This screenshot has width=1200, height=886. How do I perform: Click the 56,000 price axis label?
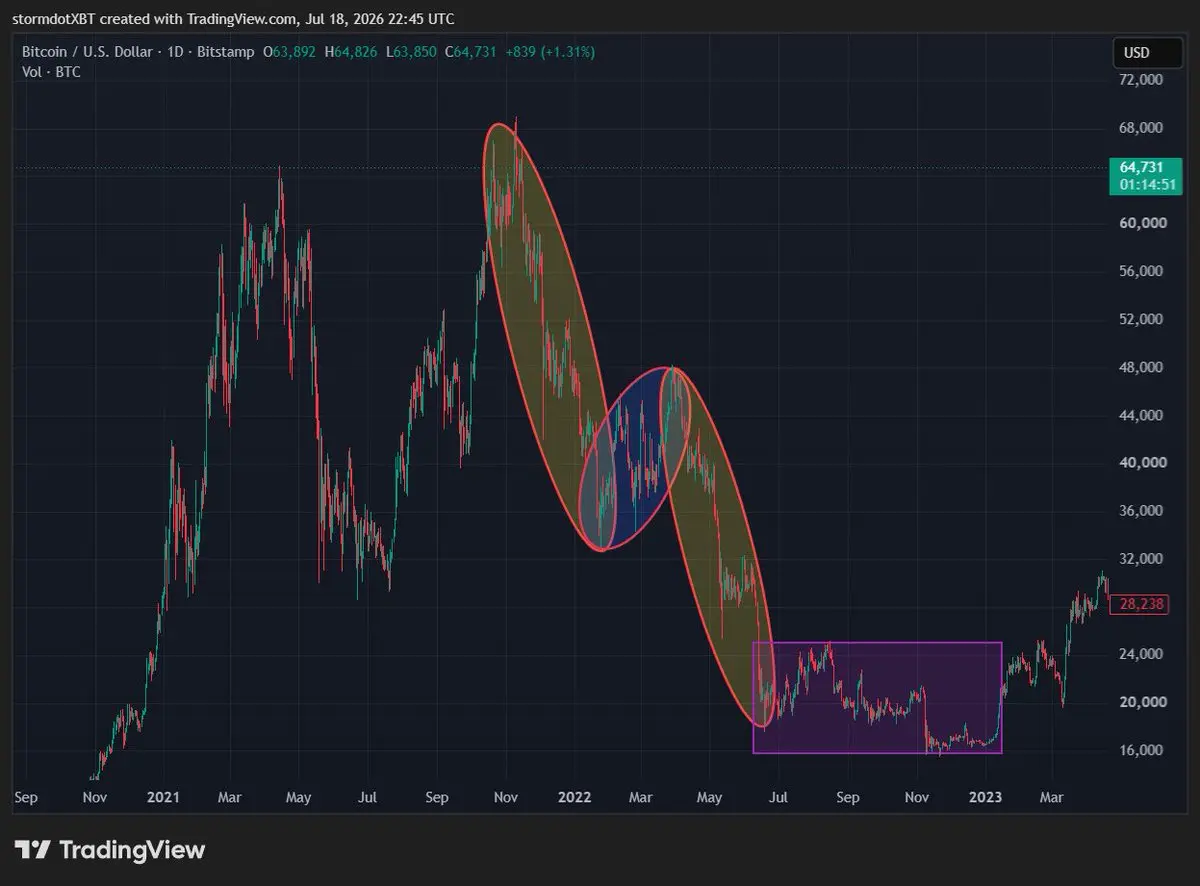tap(1140, 271)
